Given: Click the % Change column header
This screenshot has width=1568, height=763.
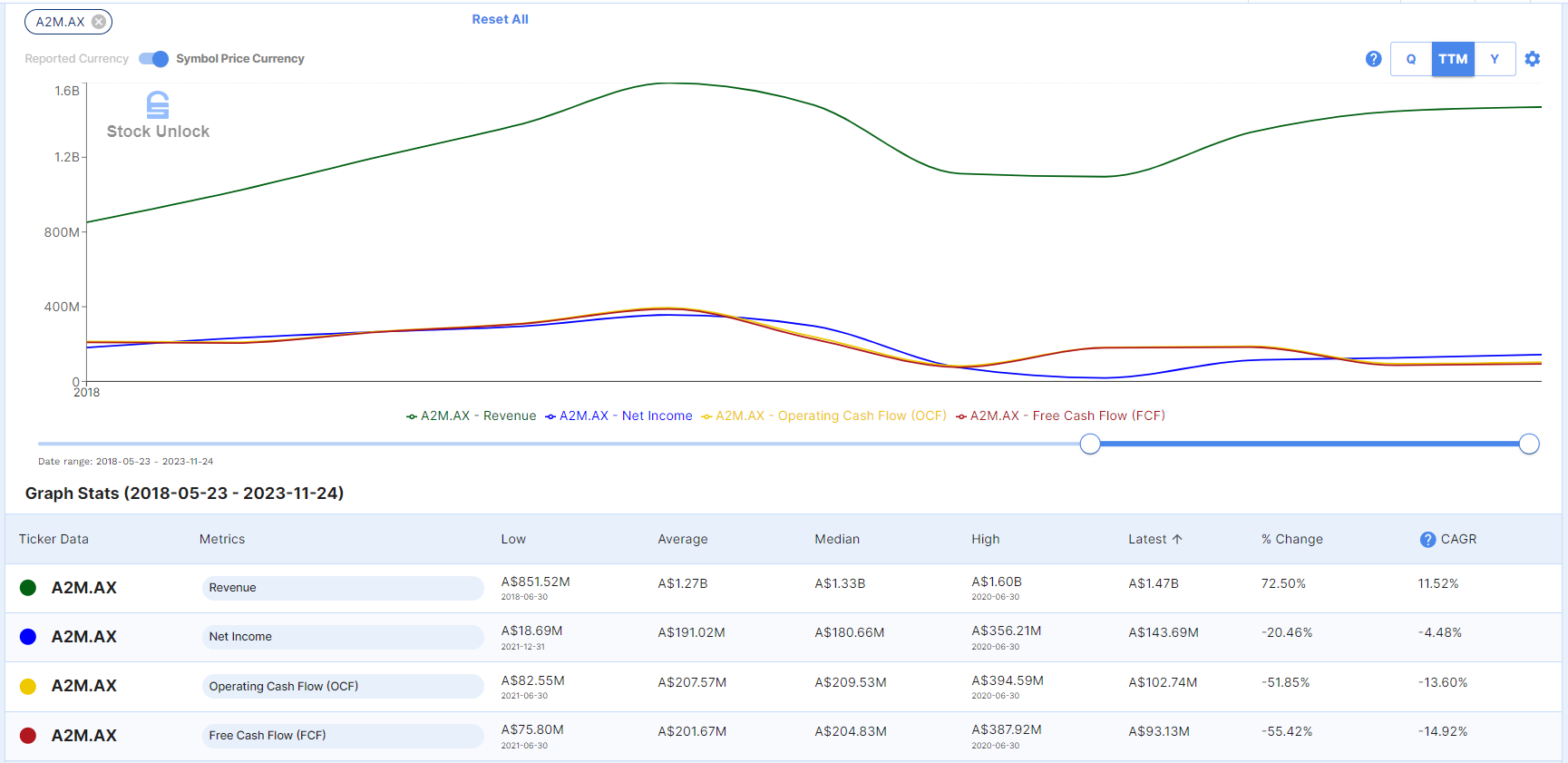Looking at the screenshot, I should (1292, 539).
